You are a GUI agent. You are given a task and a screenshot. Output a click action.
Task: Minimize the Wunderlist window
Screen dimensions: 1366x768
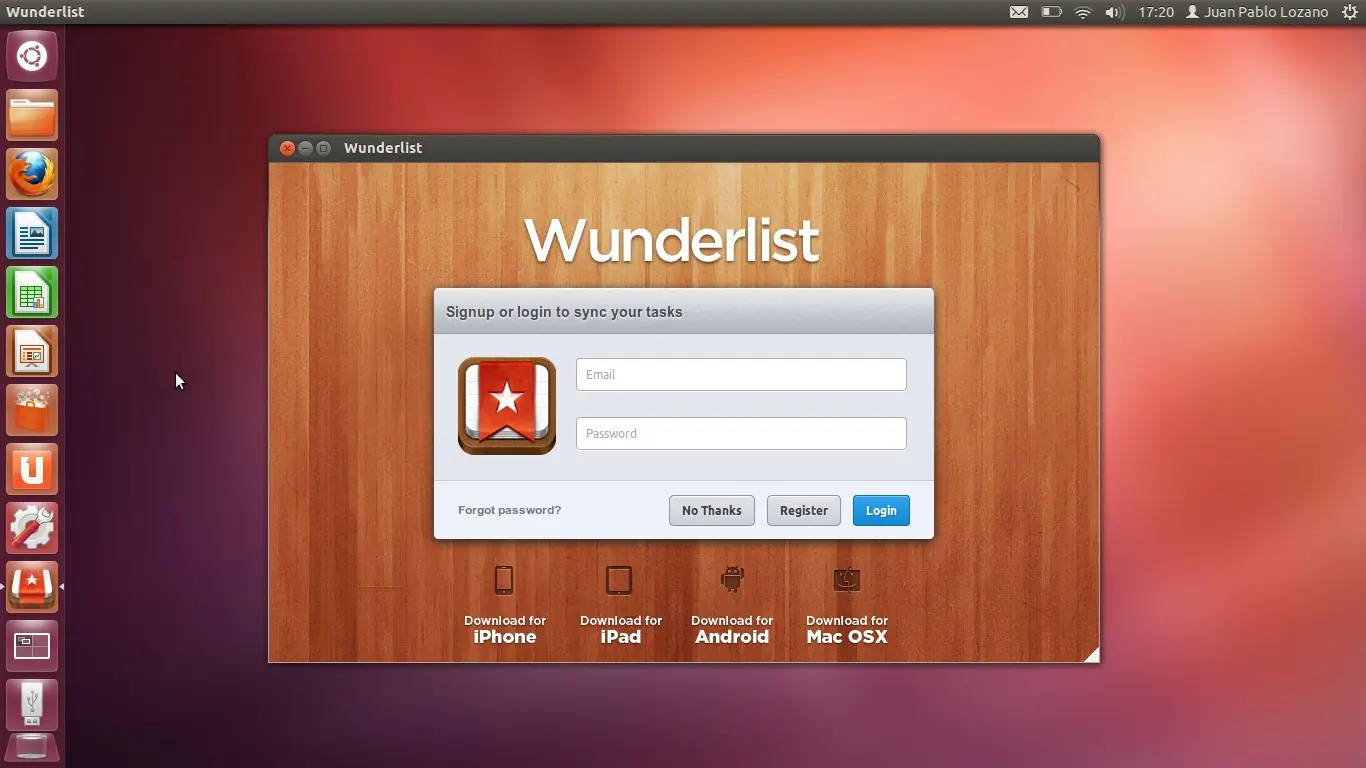pyautogui.click(x=305, y=148)
